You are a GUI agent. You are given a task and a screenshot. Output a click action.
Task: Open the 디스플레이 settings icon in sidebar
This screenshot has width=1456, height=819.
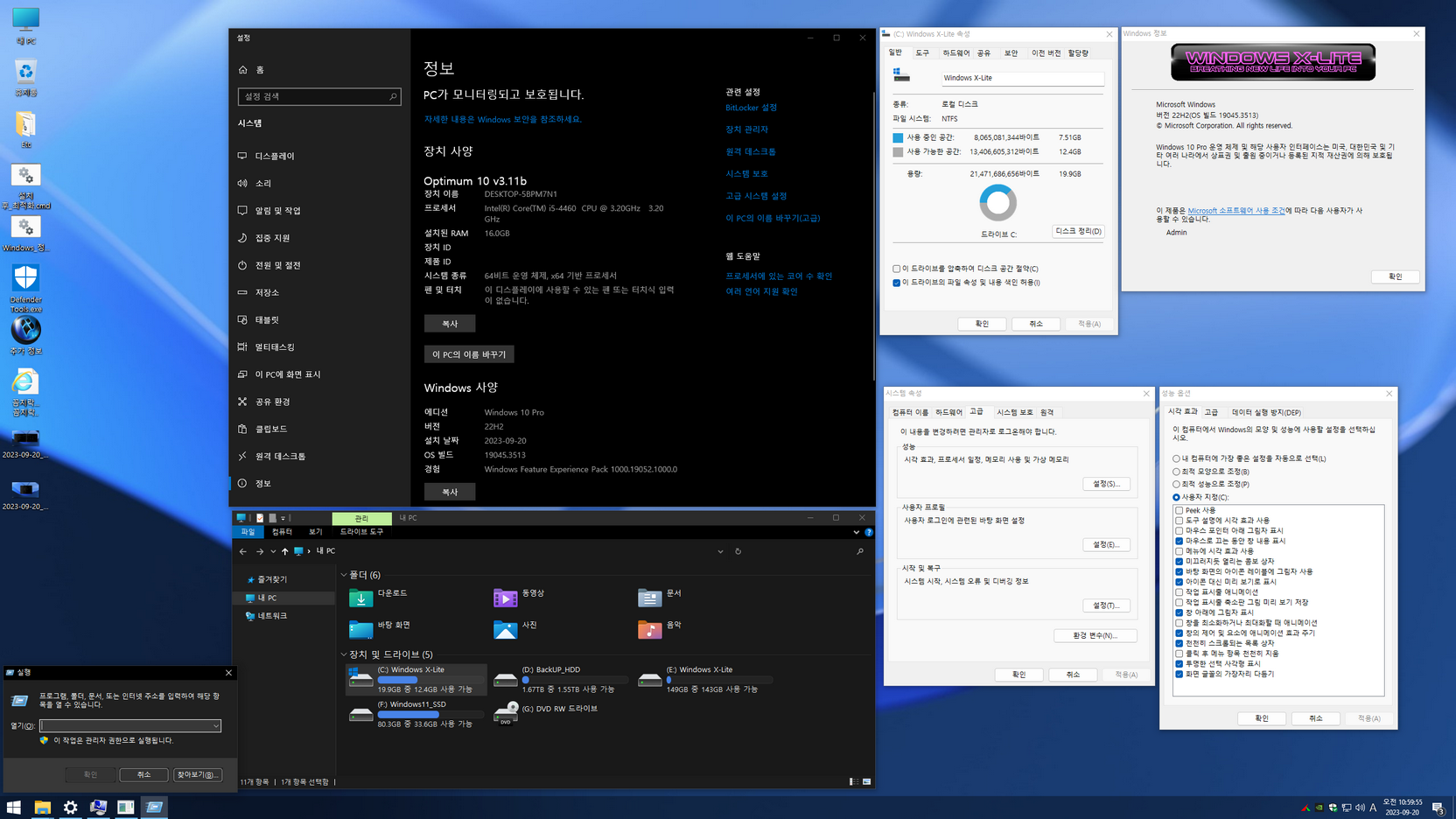[242, 156]
